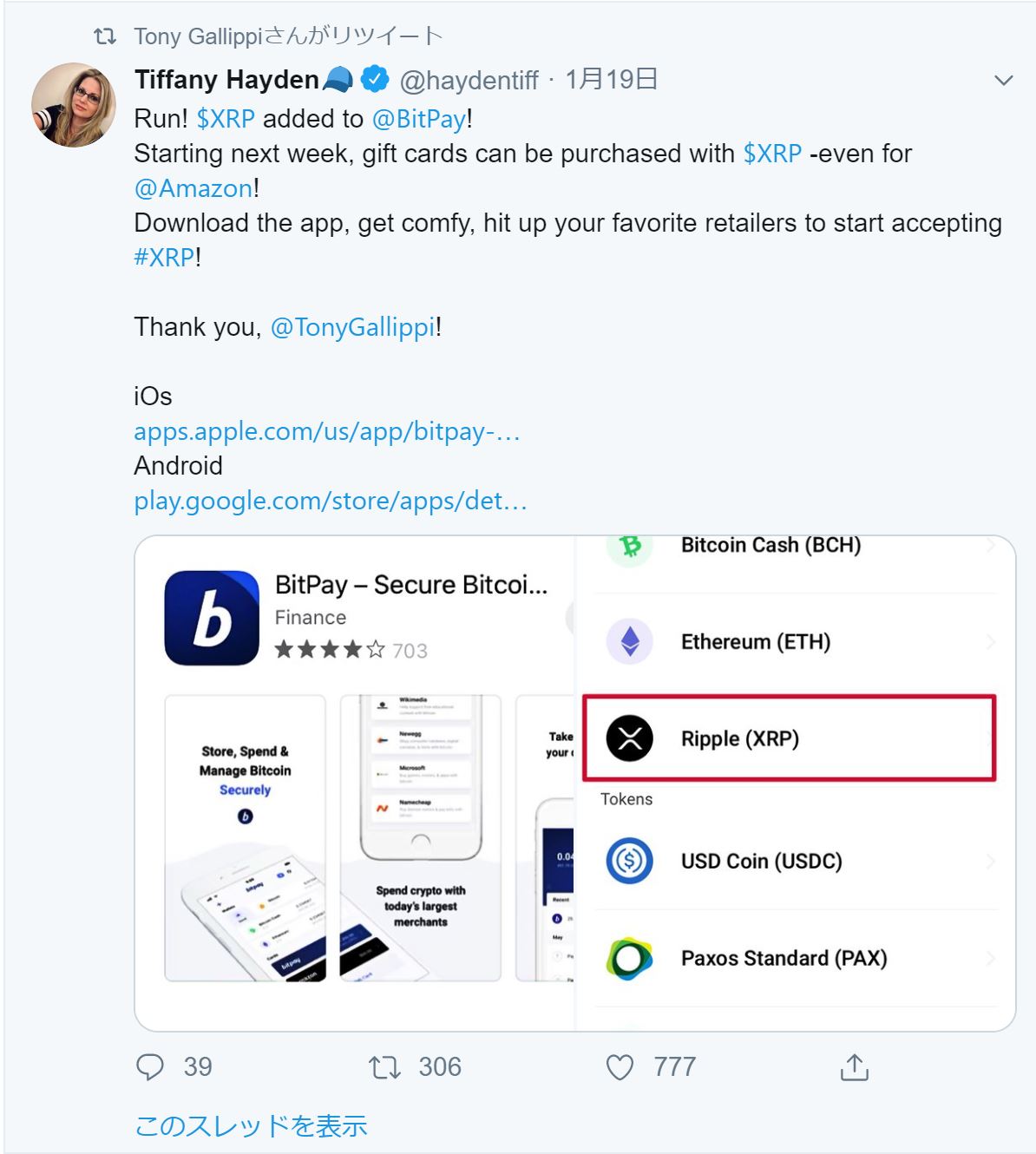Click the share upload icon
Viewport: 1036px width, 1154px height.
click(x=855, y=1066)
